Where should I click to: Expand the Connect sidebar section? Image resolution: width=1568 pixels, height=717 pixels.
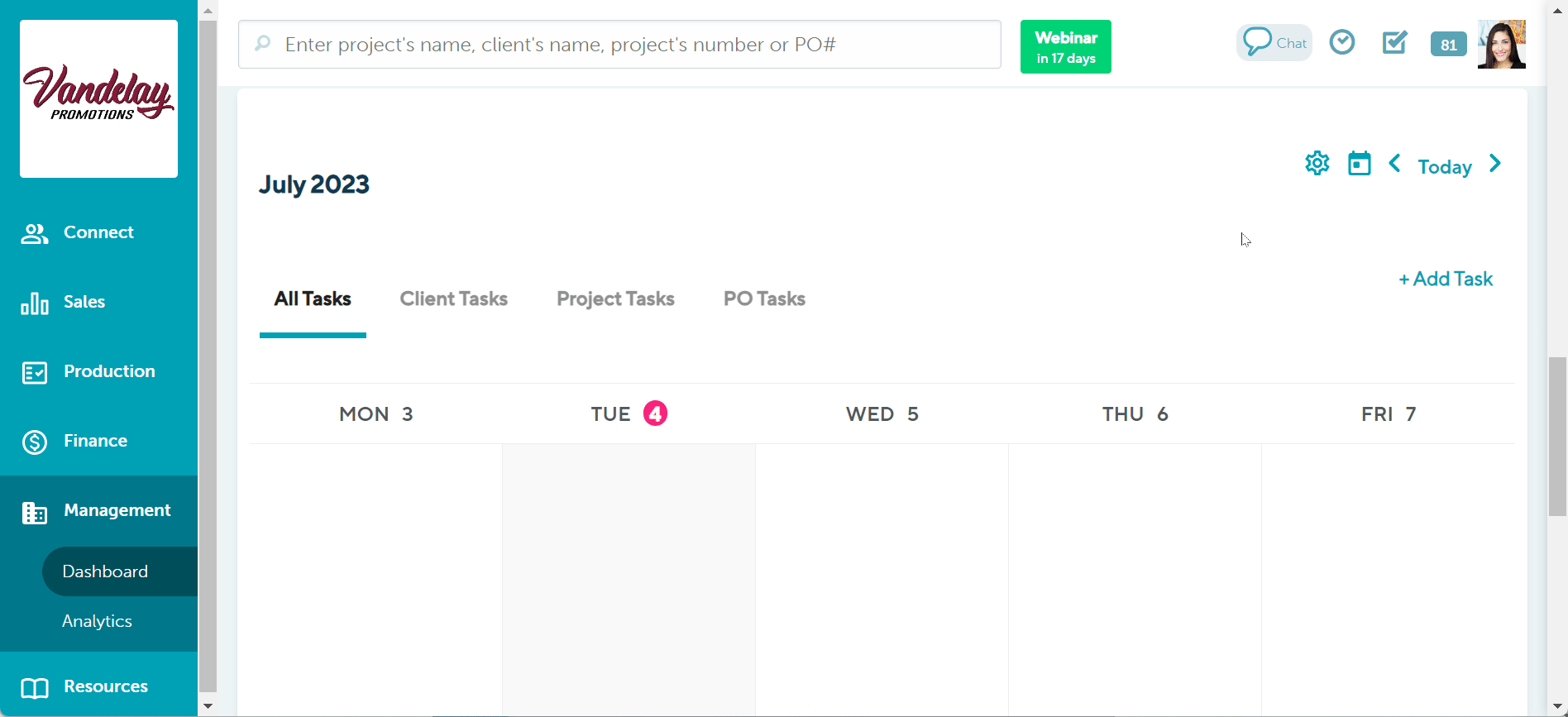coord(98,232)
